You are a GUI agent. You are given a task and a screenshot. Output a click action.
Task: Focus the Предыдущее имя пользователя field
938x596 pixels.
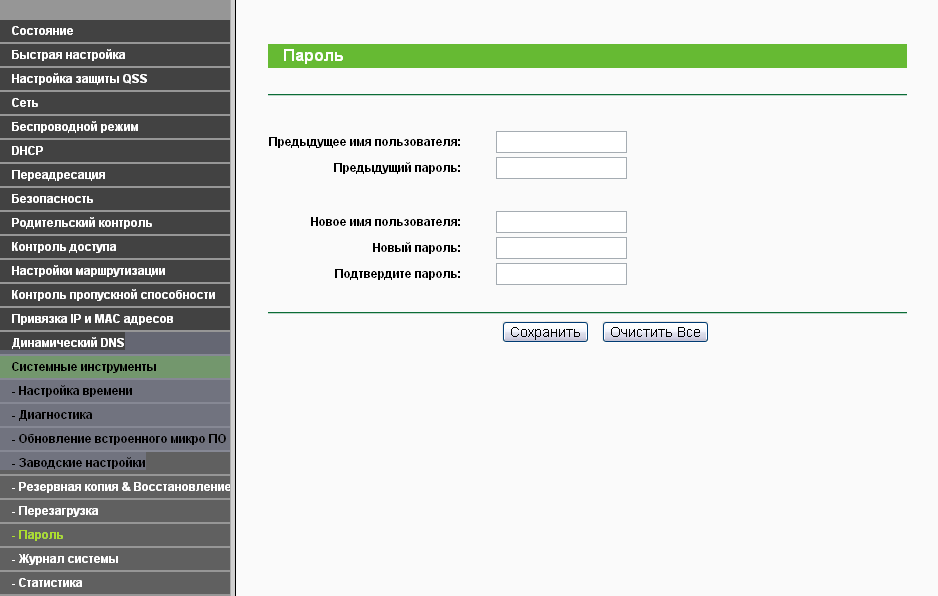tap(561, 142)
